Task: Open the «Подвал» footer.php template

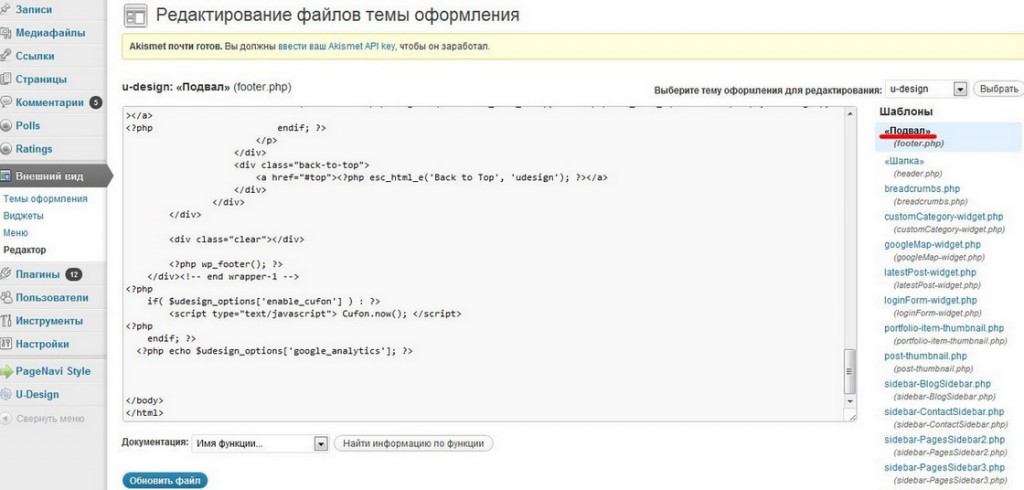Action: point(908,131)
